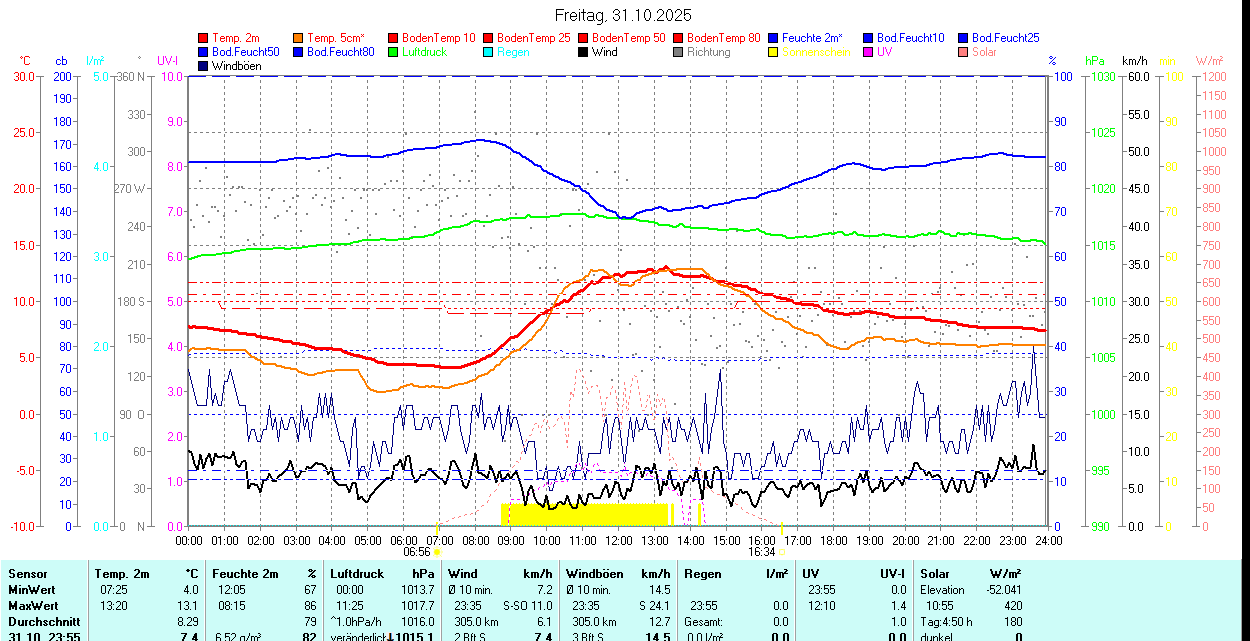
Task: Click the cyan l/m² axis unit label
Action: pyautogui.click(x=96, y=61)
